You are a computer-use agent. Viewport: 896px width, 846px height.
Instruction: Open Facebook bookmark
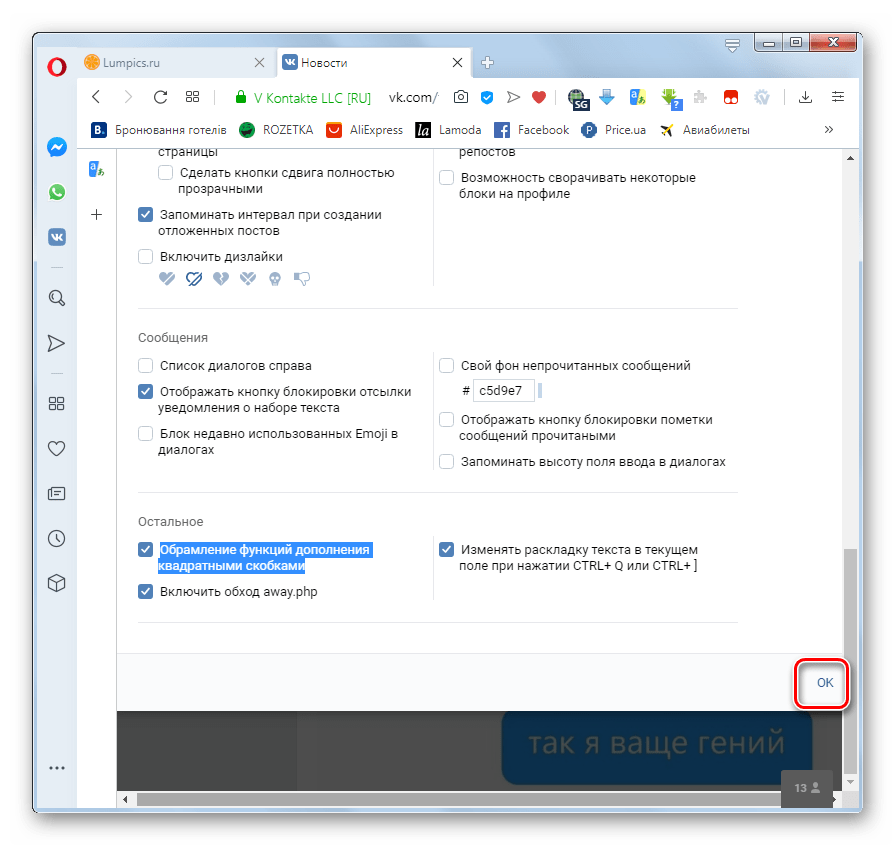tap(532, 130)
